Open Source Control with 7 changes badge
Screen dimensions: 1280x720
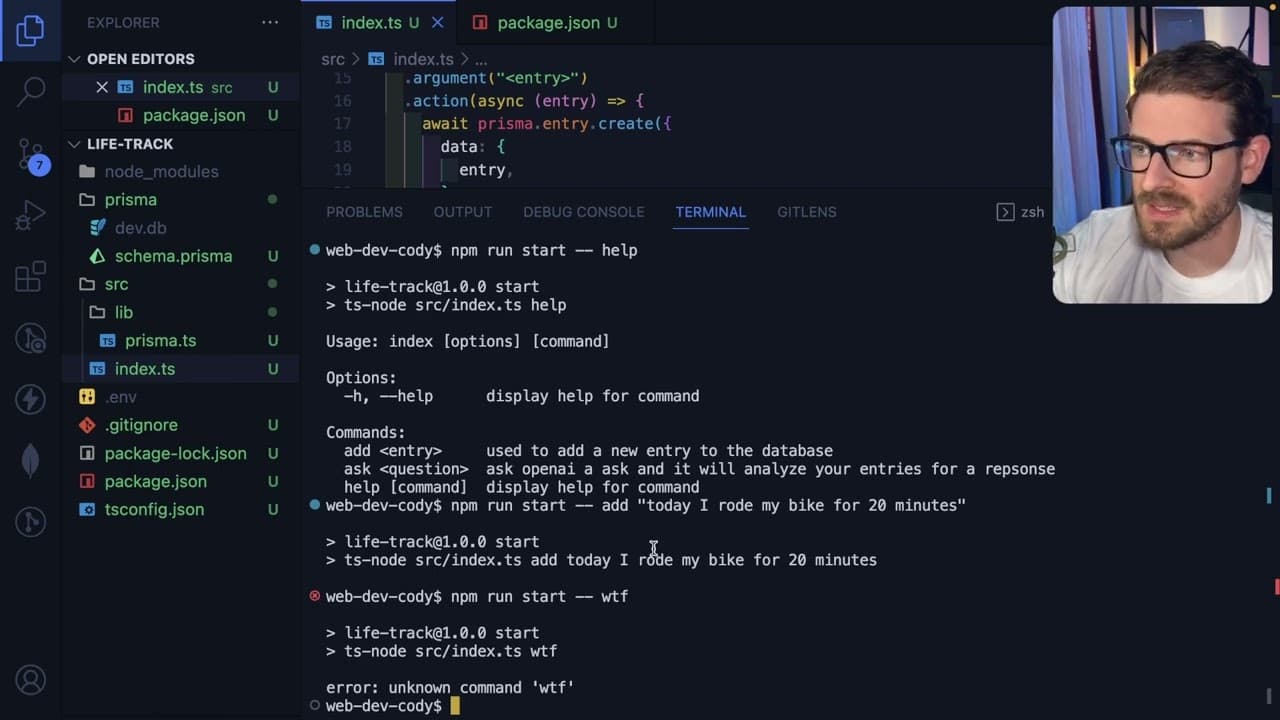[31, 155]
